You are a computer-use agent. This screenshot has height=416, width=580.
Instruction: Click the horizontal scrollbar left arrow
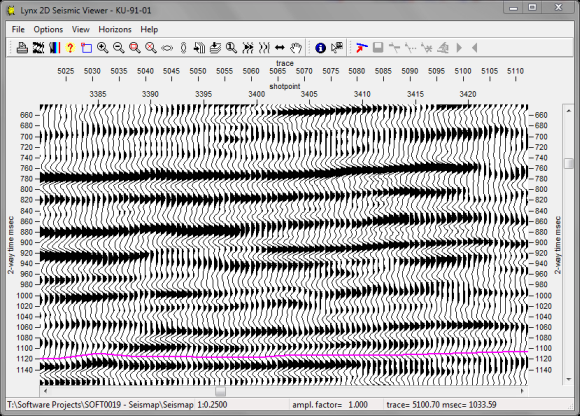45,391
